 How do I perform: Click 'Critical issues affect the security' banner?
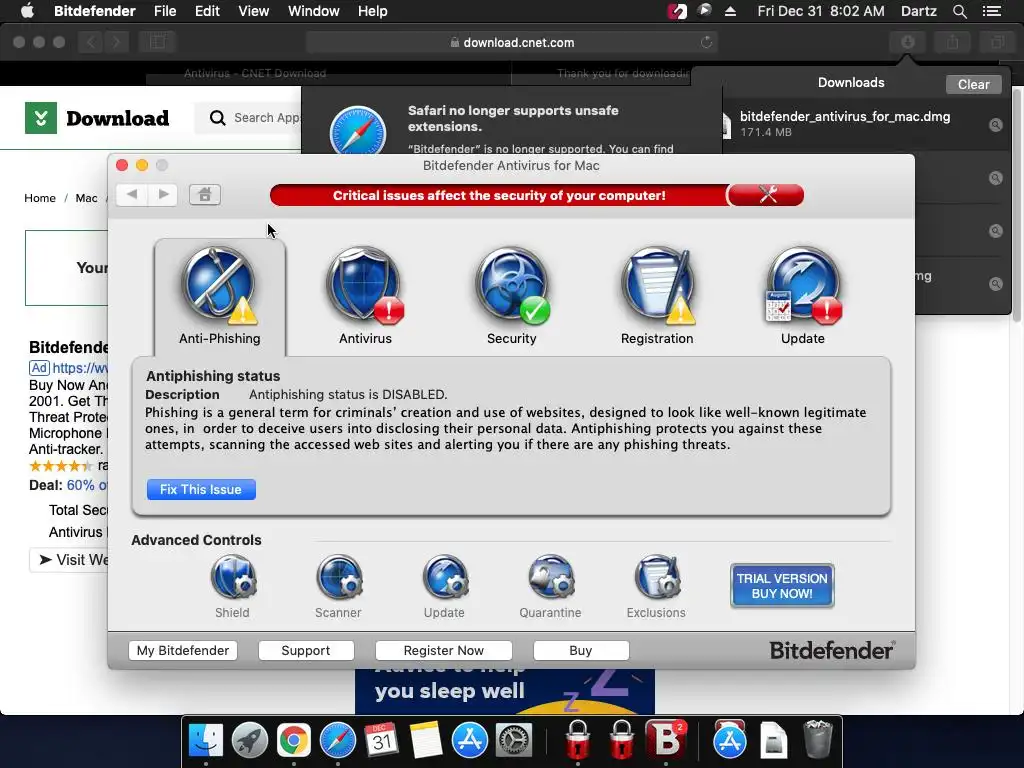click(x=499, y=195)
